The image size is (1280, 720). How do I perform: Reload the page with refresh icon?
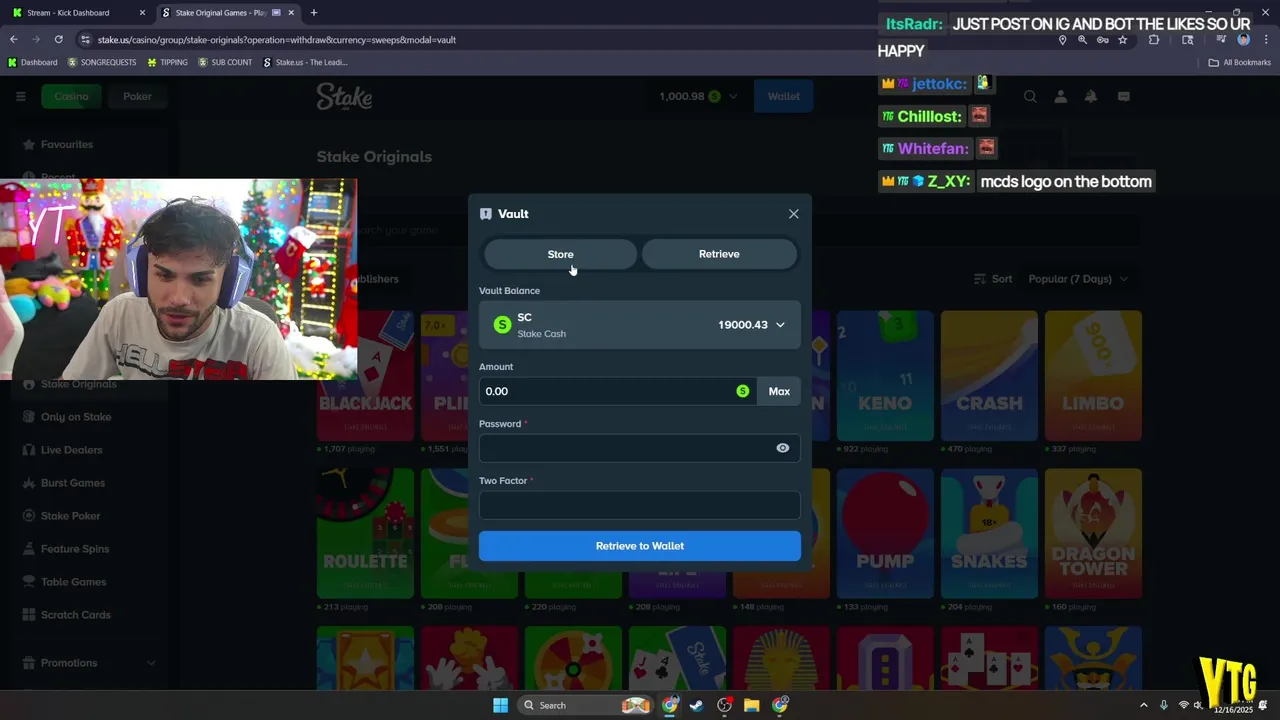pyautogui.click(x=59, y=40)
